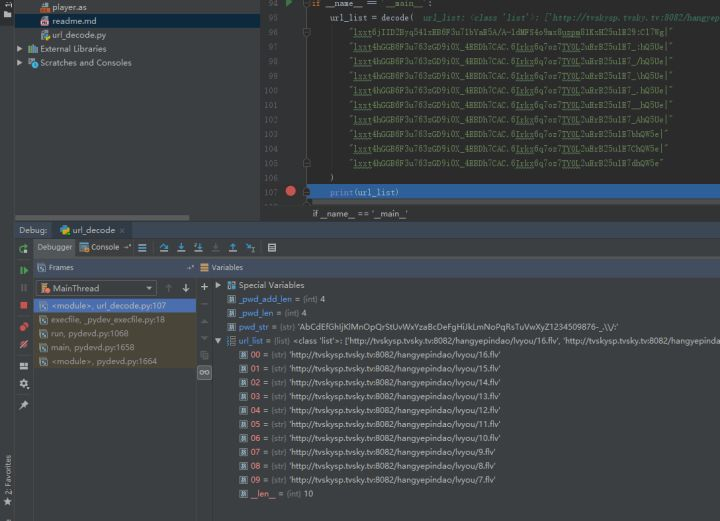Restore debugger layout icon

coord(24,366)
